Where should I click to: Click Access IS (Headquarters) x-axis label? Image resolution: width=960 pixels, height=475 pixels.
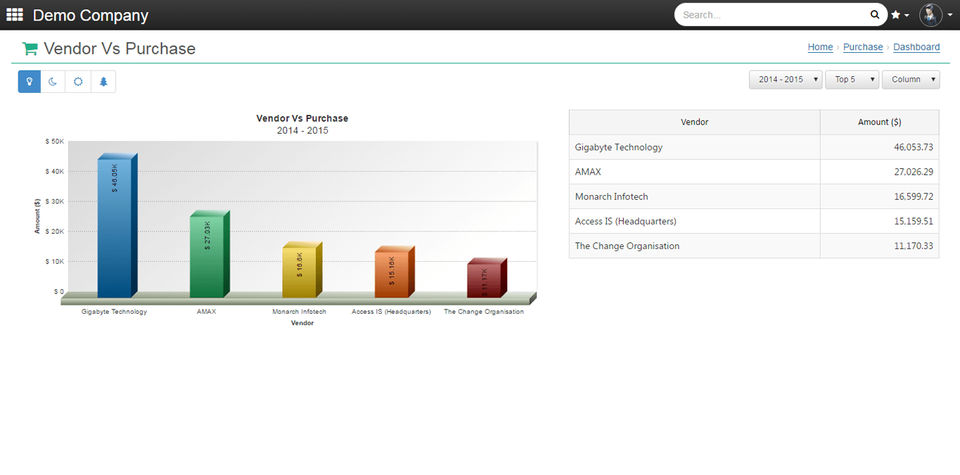pos(391,312)
